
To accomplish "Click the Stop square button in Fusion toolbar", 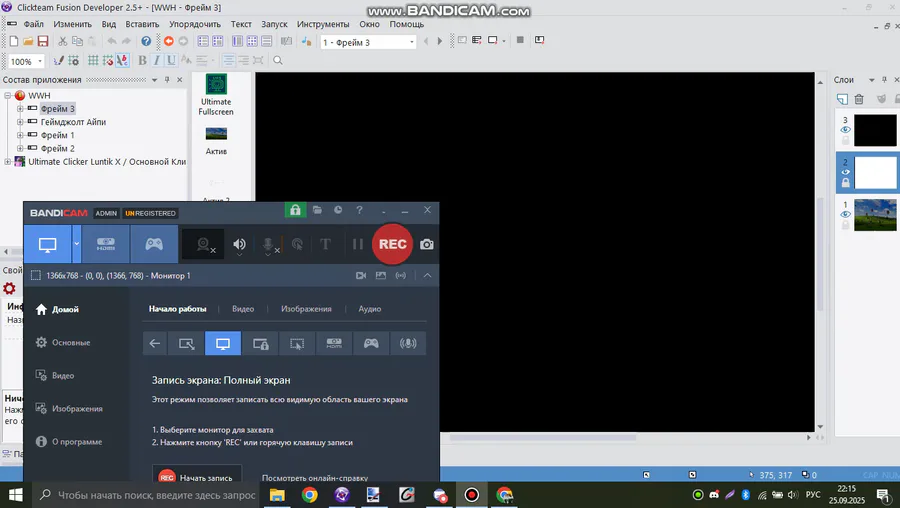I will point(520,40).
